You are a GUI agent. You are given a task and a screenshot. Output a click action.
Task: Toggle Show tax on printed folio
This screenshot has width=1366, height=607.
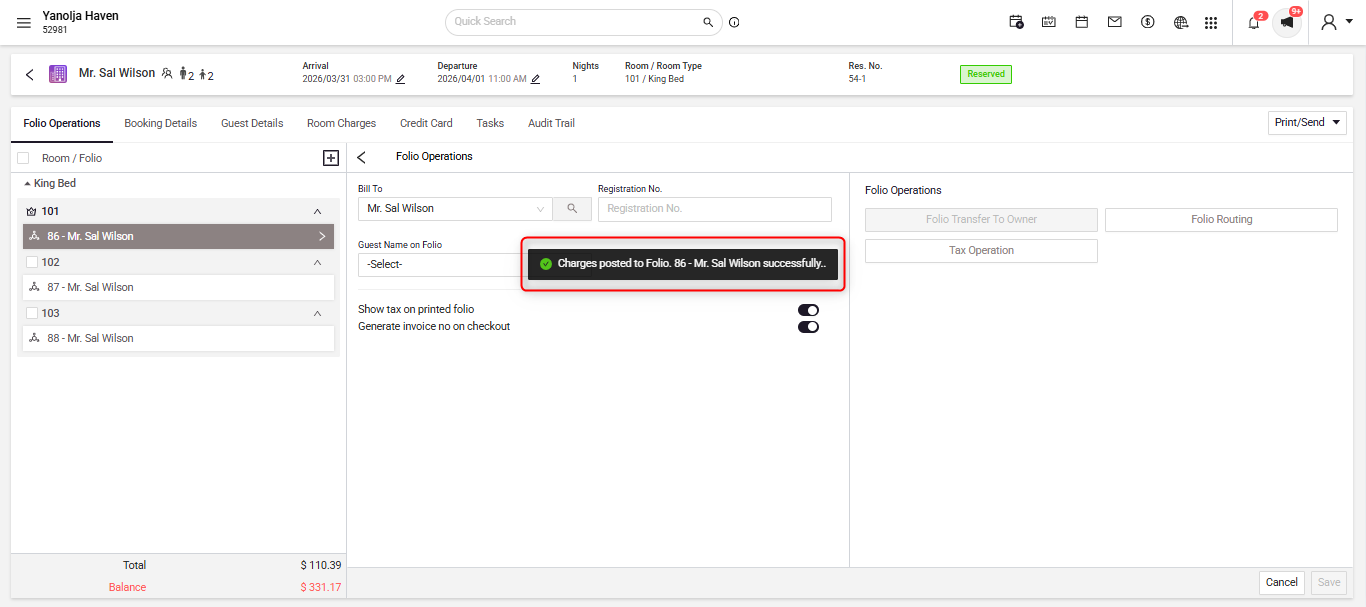808,310
